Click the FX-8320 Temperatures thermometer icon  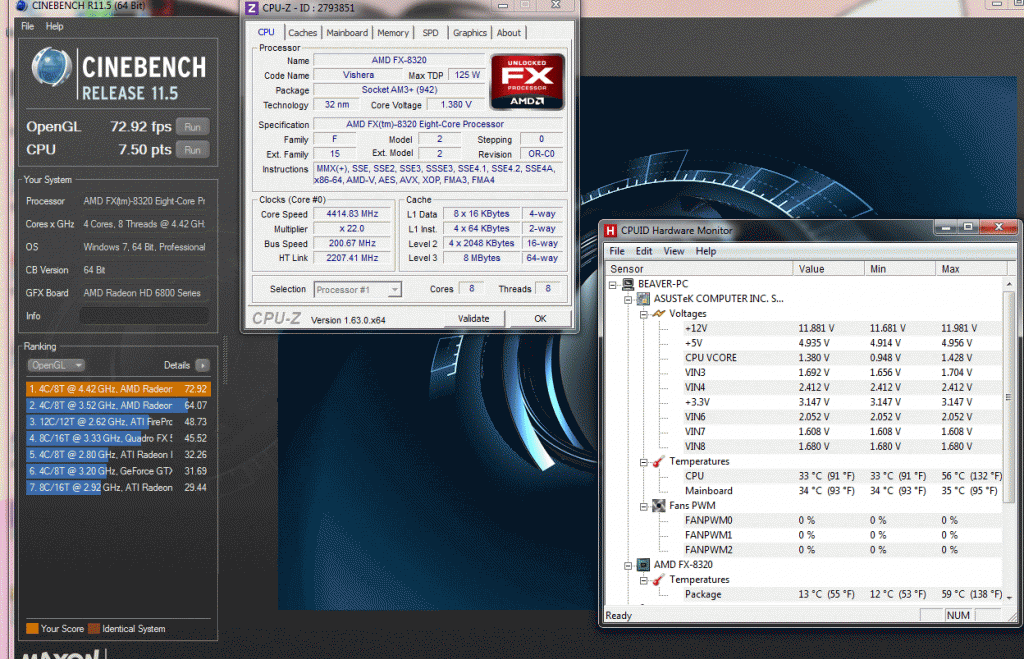click(659, 580)
